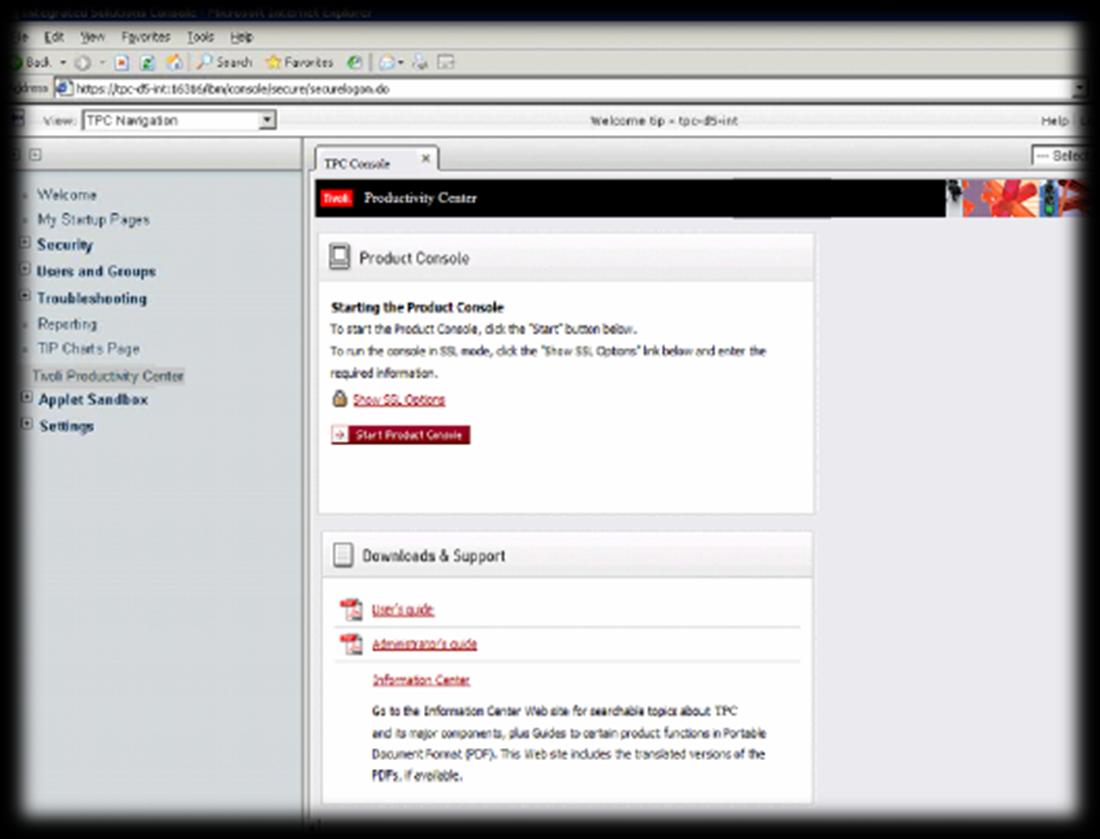1100x839 pixels.
Task: Click the browser Refresh icon
Action: [147, 62]
